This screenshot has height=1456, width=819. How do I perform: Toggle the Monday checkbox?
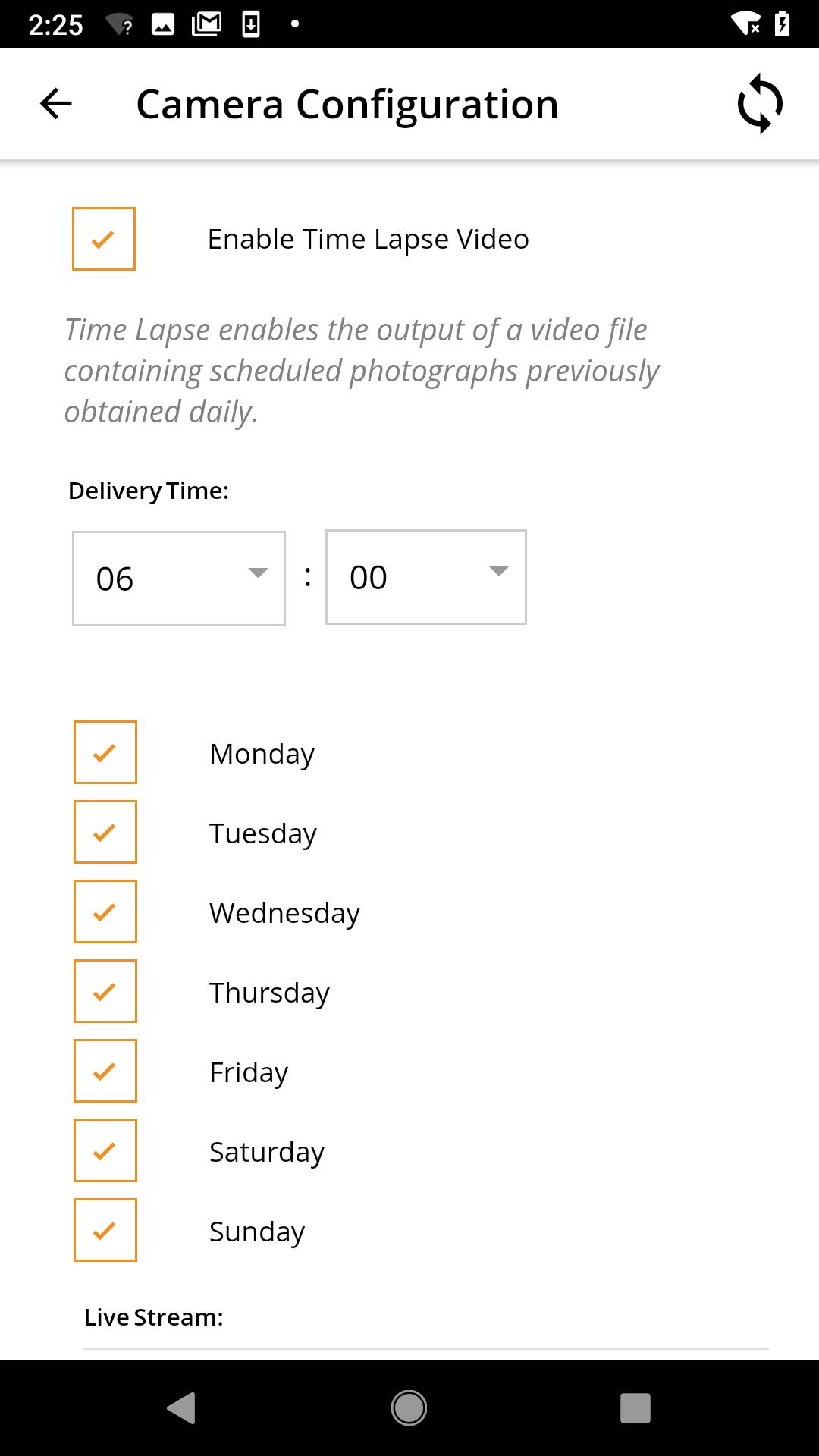tap(105, 752)
